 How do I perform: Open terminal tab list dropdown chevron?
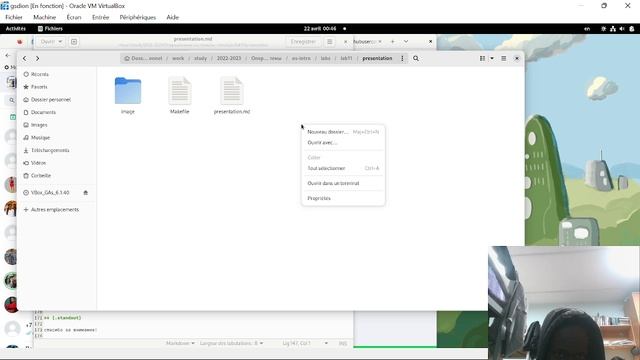(x=406, y=42)
